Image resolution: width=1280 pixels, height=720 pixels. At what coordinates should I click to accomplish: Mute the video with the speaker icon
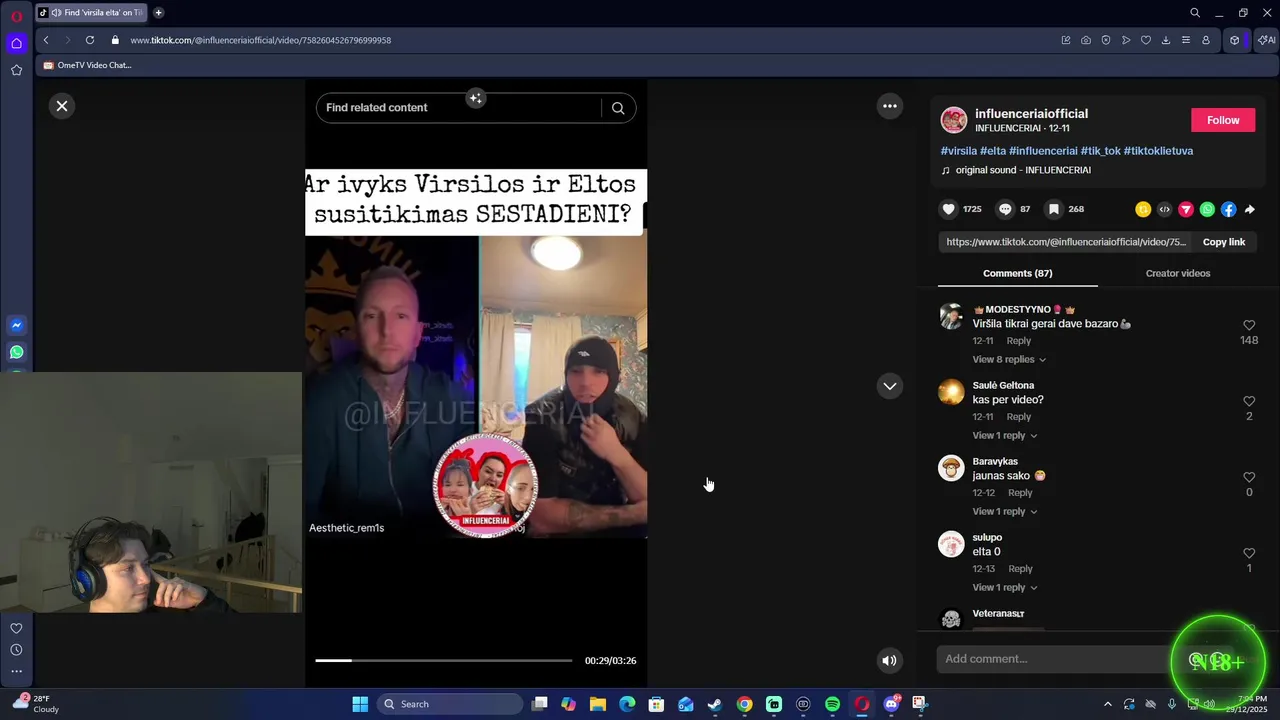coord(889,660)
